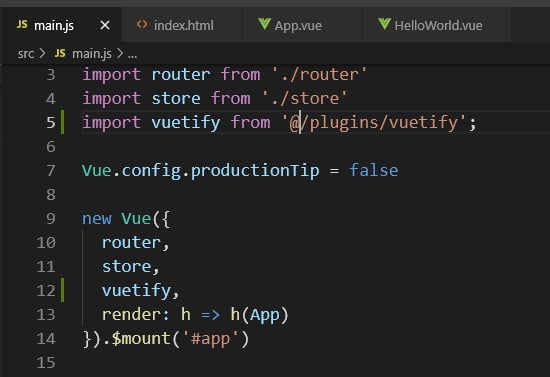Click the Vue icon on HelloWorld.vue tab
The height and width of the screenshot is (377, 550).
(384, 24)
